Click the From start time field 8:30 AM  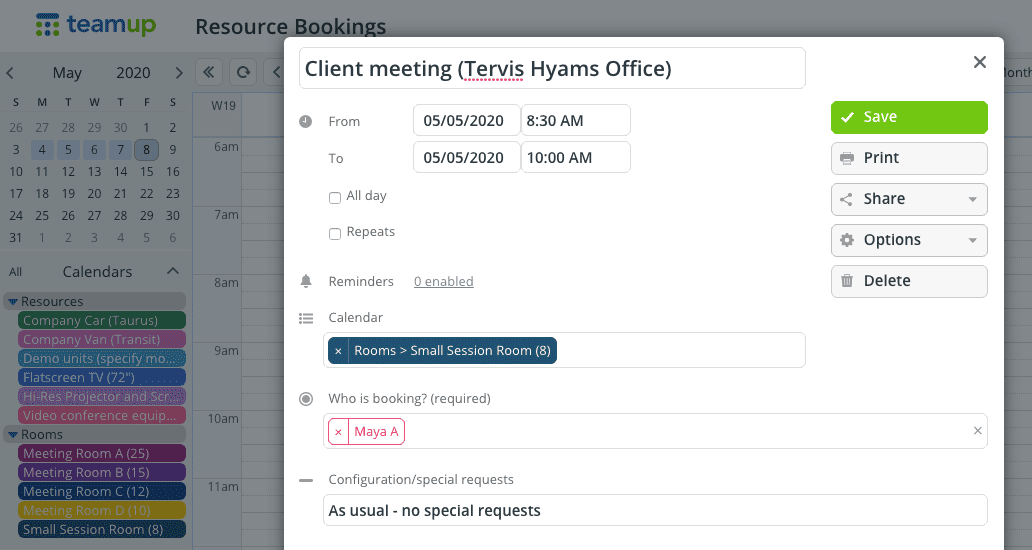pos(575,121)
